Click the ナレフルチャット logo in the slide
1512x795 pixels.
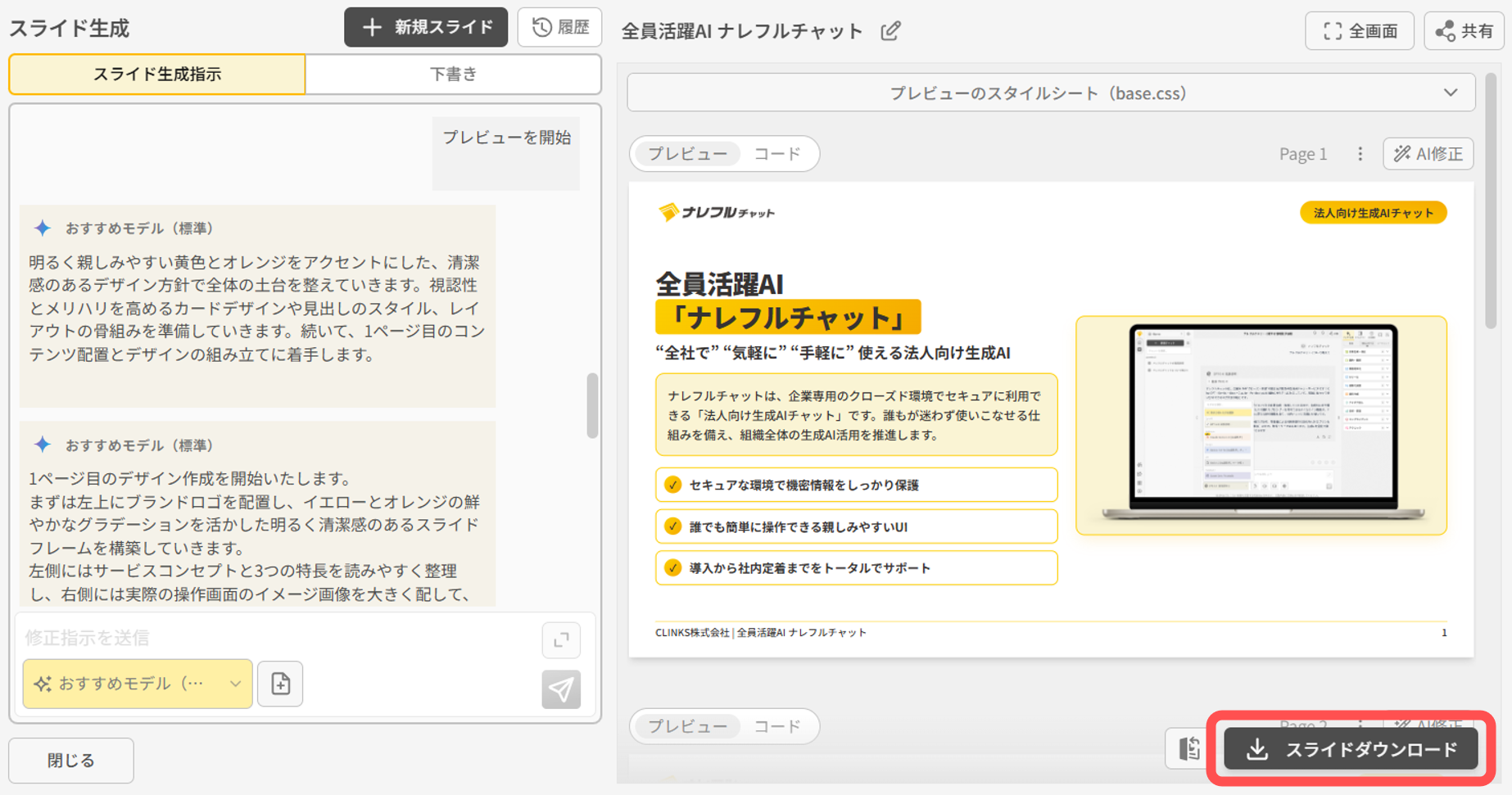[717, 213]
